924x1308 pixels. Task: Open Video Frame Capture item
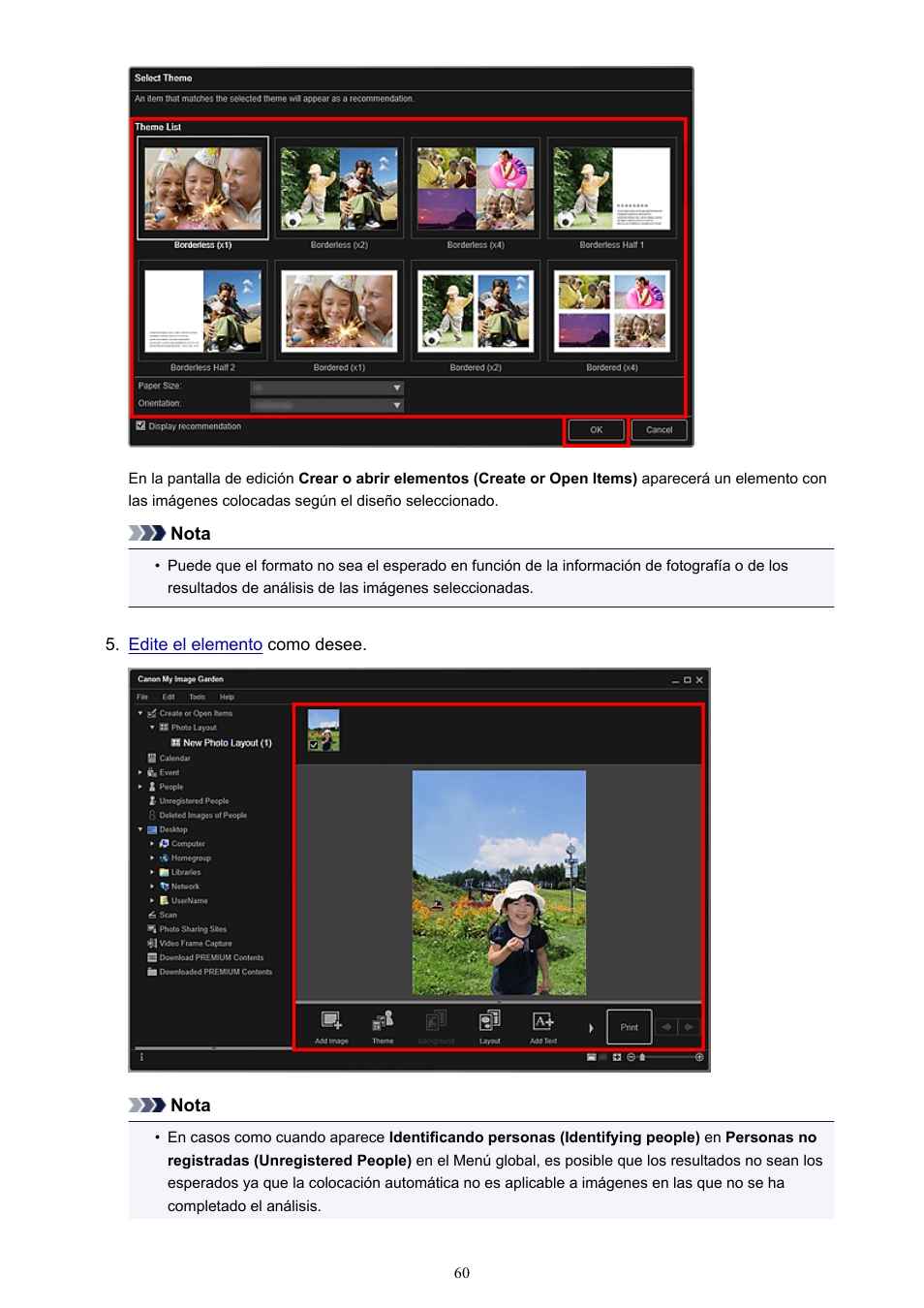coord(190,944)
